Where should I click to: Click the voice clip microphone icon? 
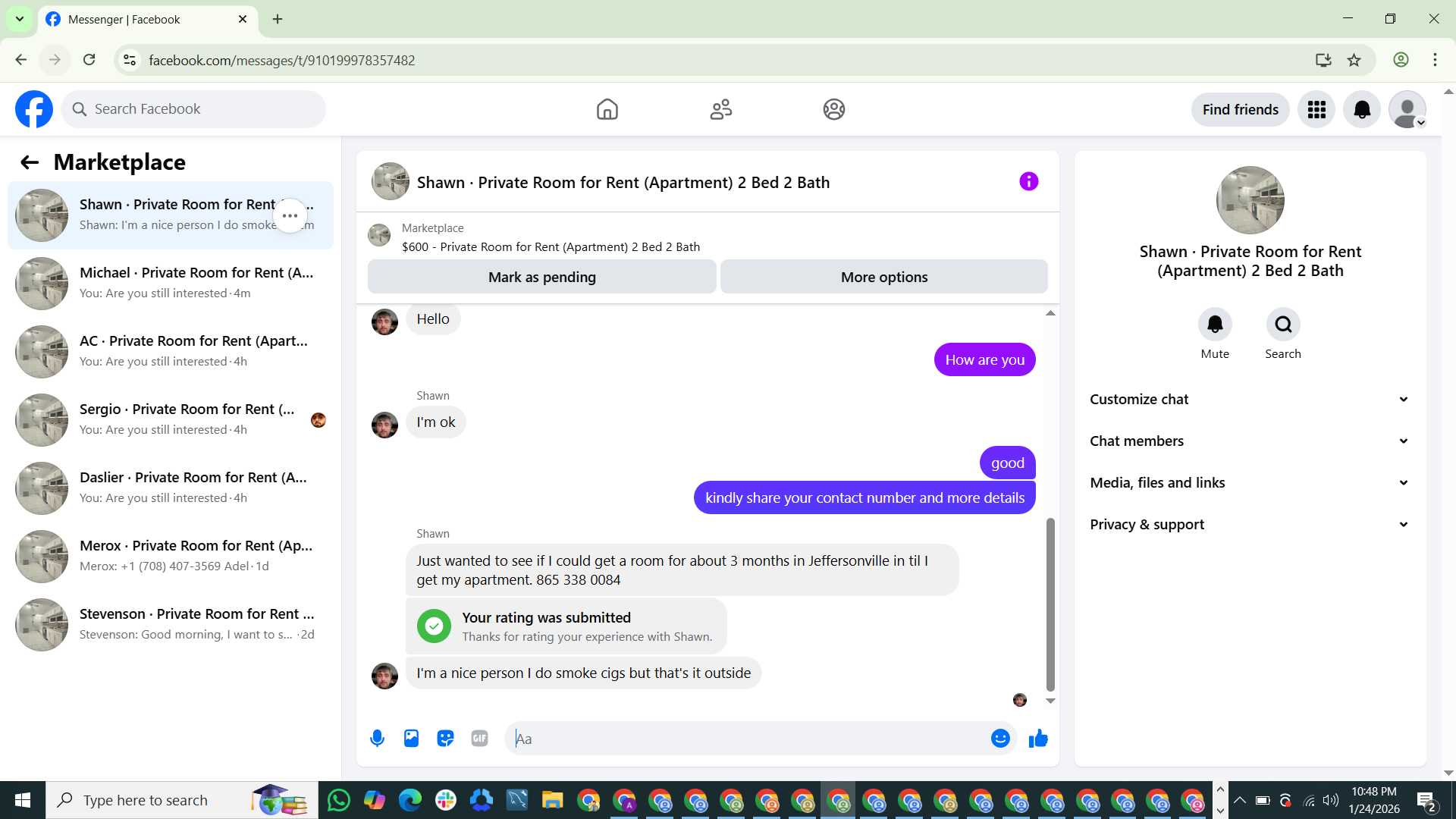377,738
